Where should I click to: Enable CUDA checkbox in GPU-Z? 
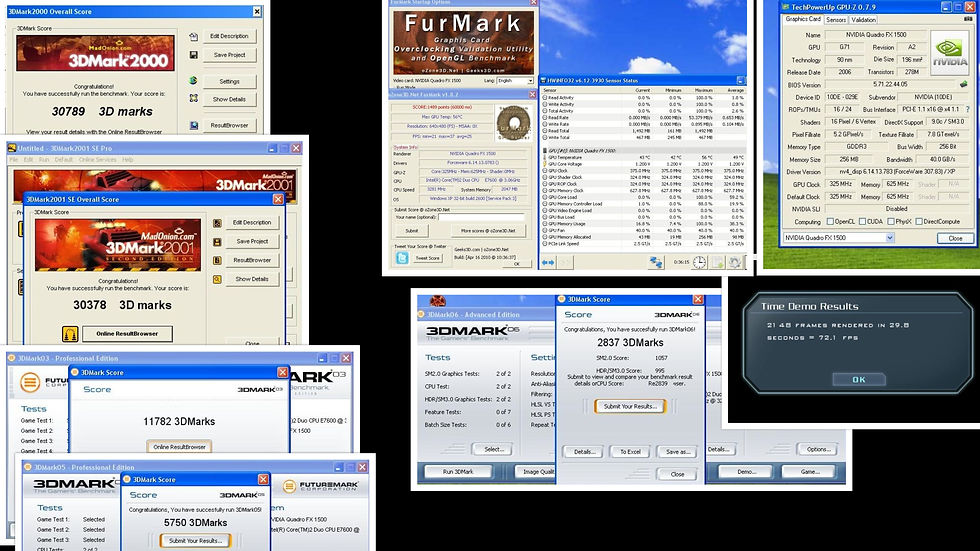[x=862, y=222]
